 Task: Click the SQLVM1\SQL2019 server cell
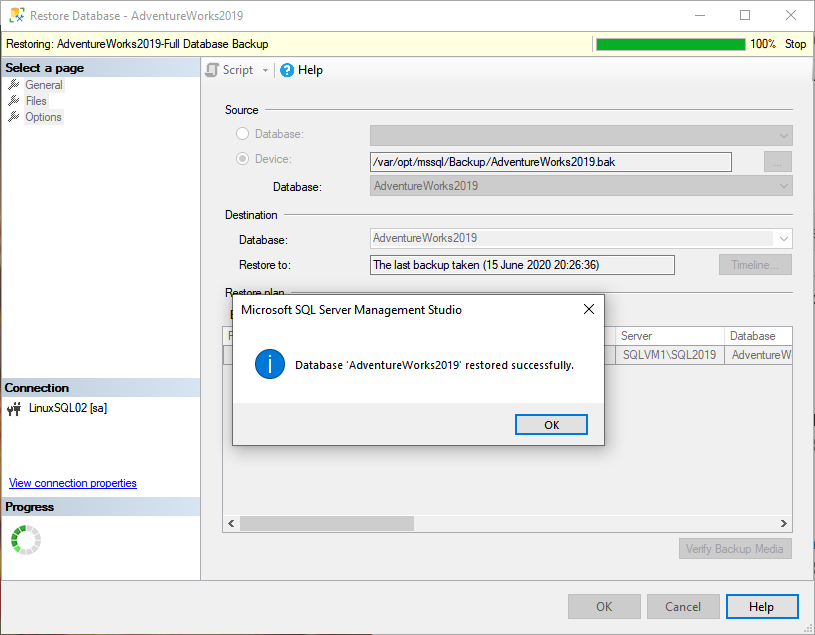click(x=669, y=355)
